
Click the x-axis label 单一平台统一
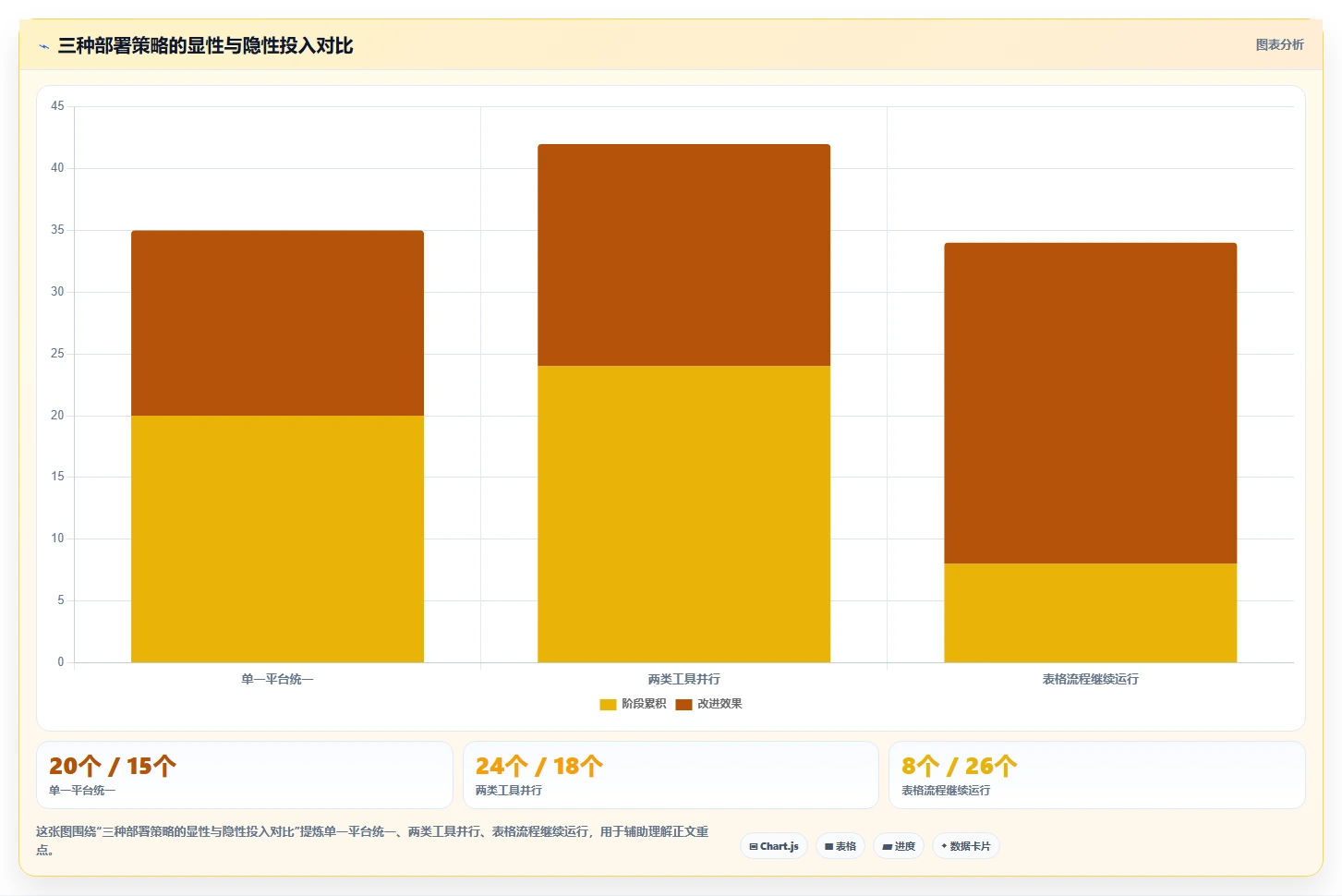[277, 679]
